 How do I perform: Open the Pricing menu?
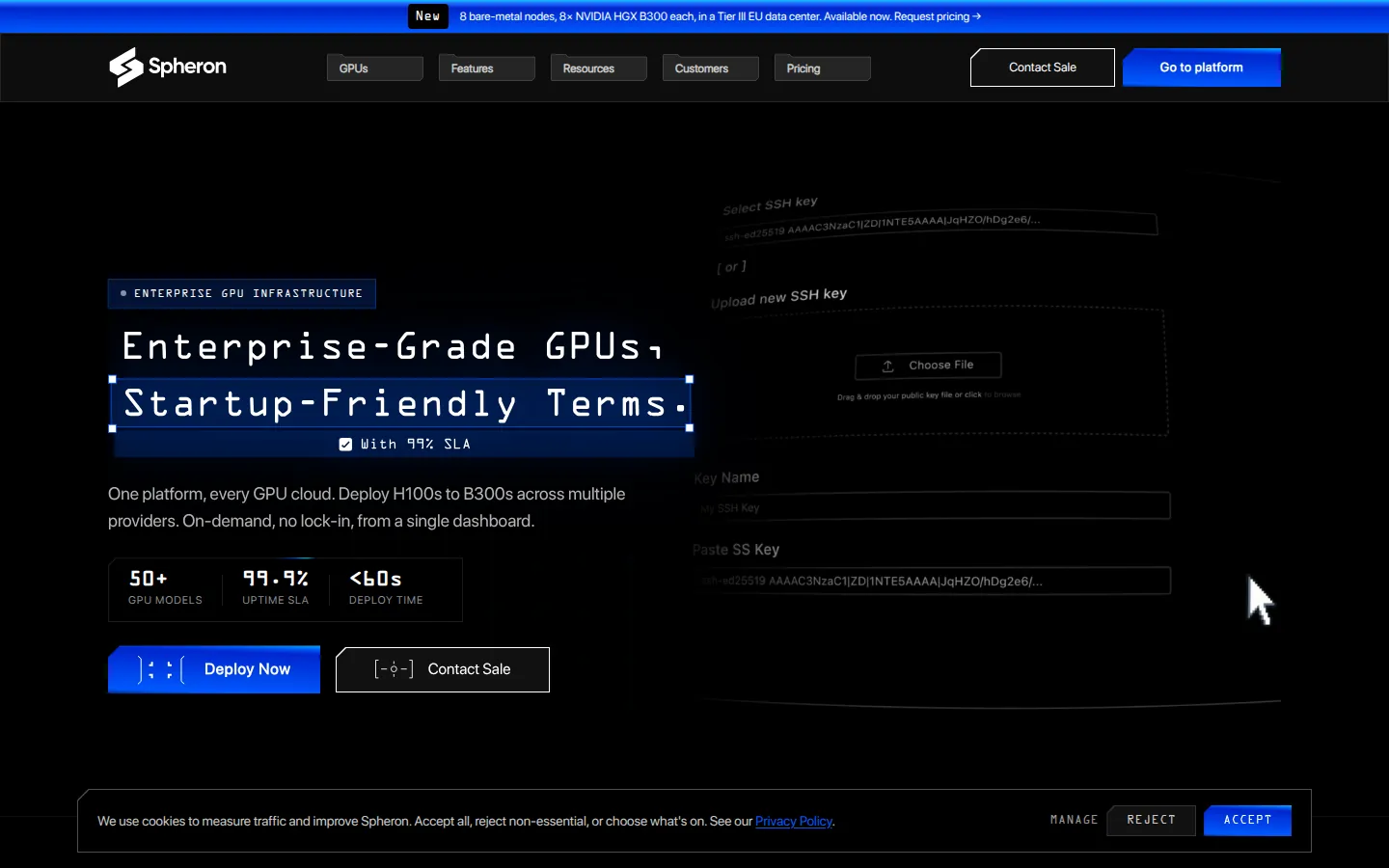[x=823, y=68]
